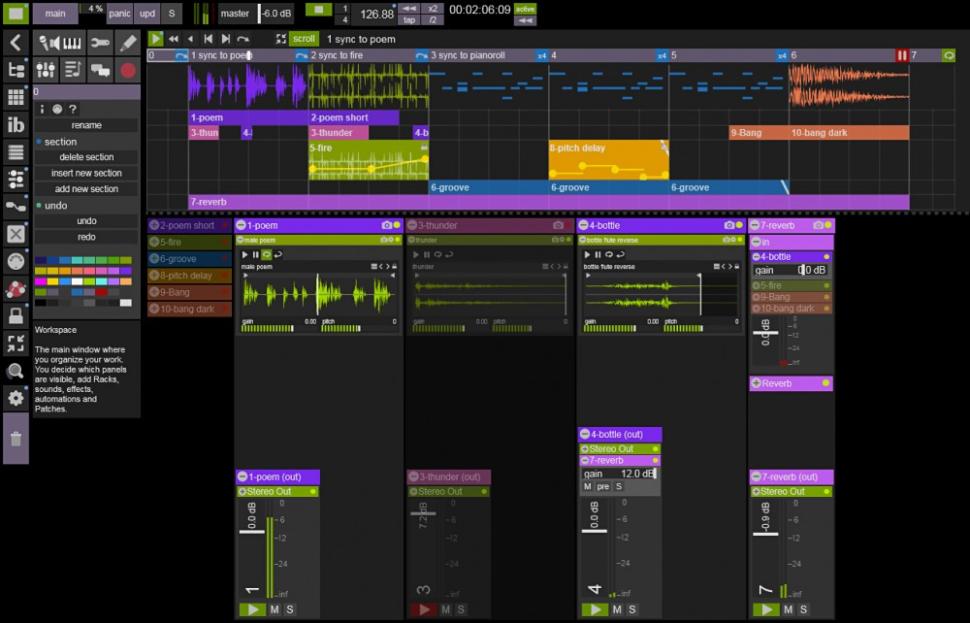The width and height of the screenshot is (970, 623).
Task: Open the mixer faders panel
Action: pos(46,70)
